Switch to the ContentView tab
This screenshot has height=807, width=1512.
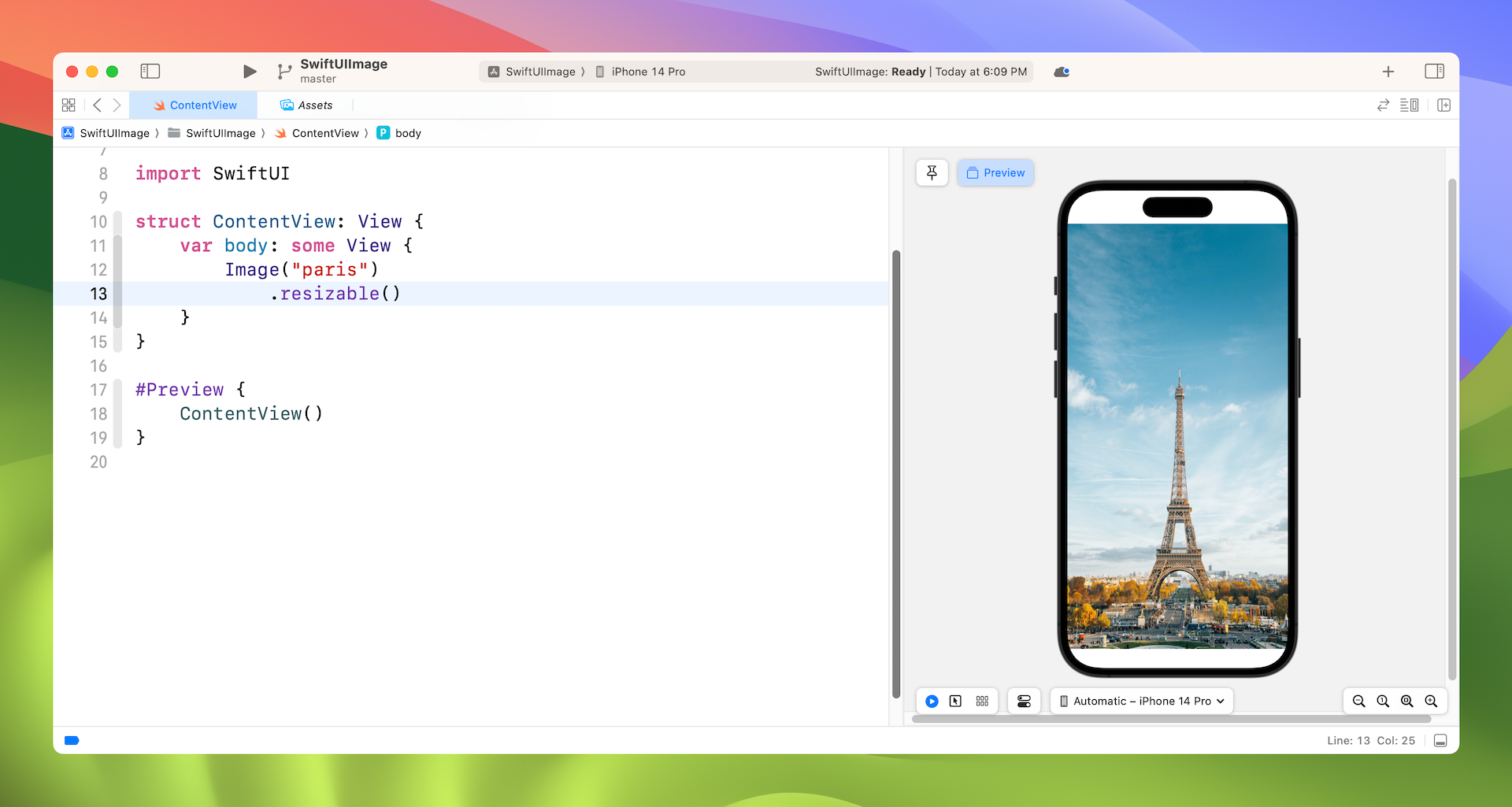point(194,105)
